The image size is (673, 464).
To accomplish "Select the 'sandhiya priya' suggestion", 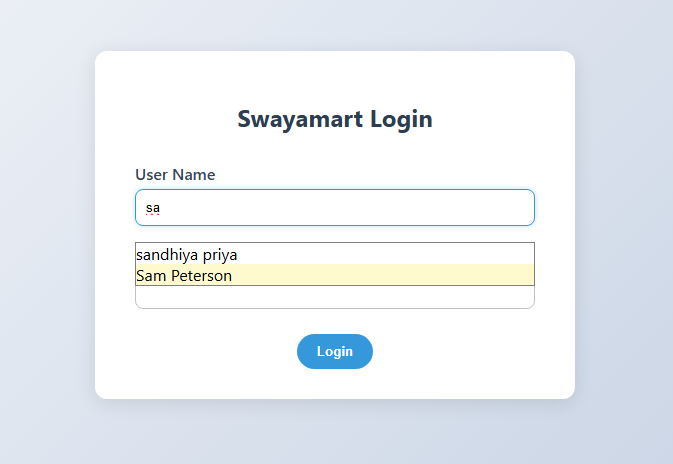I will (x=187, y=254).
